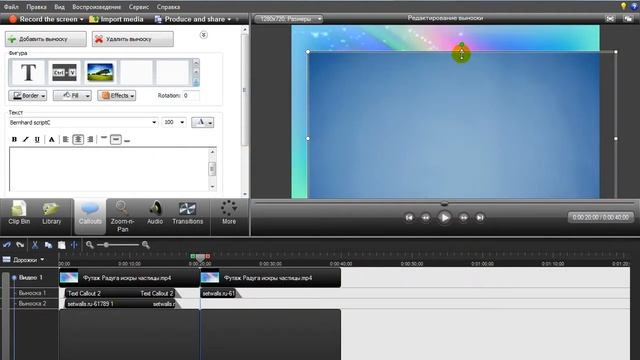Click the Paste icon in timeline toolbar
The image size is (640, 360).
tap(61, 245)
